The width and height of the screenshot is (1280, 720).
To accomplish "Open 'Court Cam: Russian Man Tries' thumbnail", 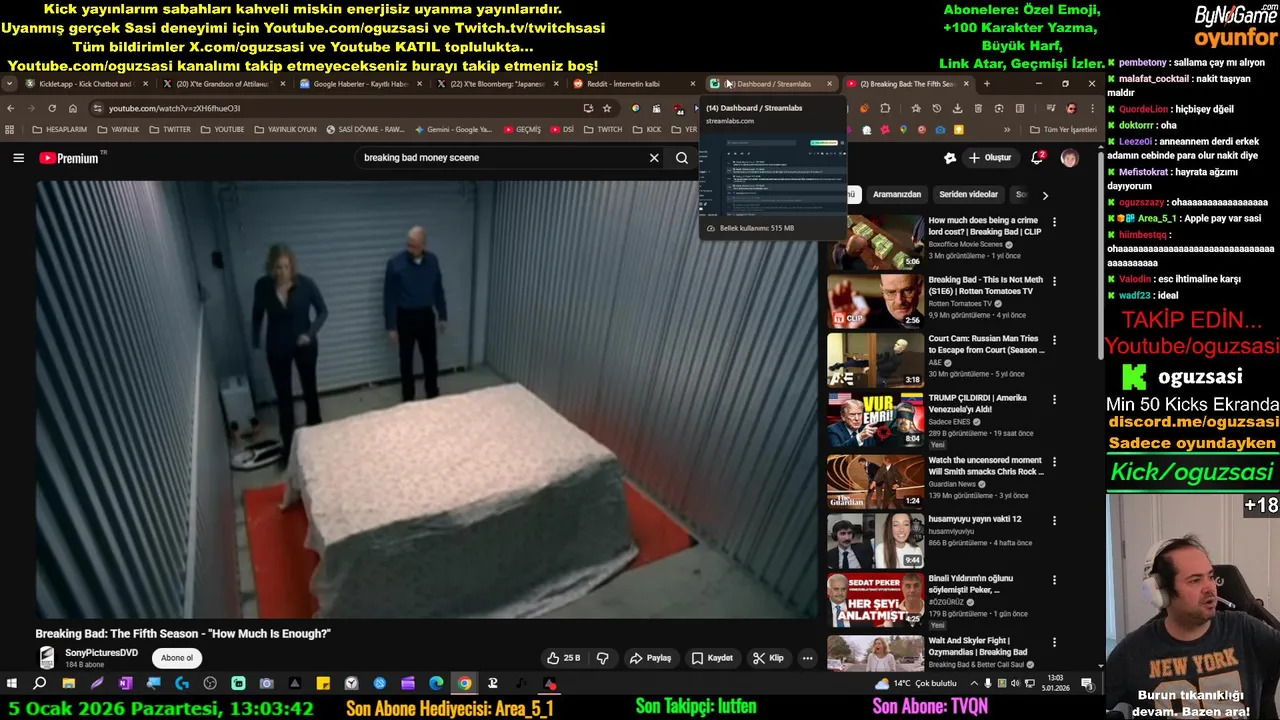I will point(875,360).
